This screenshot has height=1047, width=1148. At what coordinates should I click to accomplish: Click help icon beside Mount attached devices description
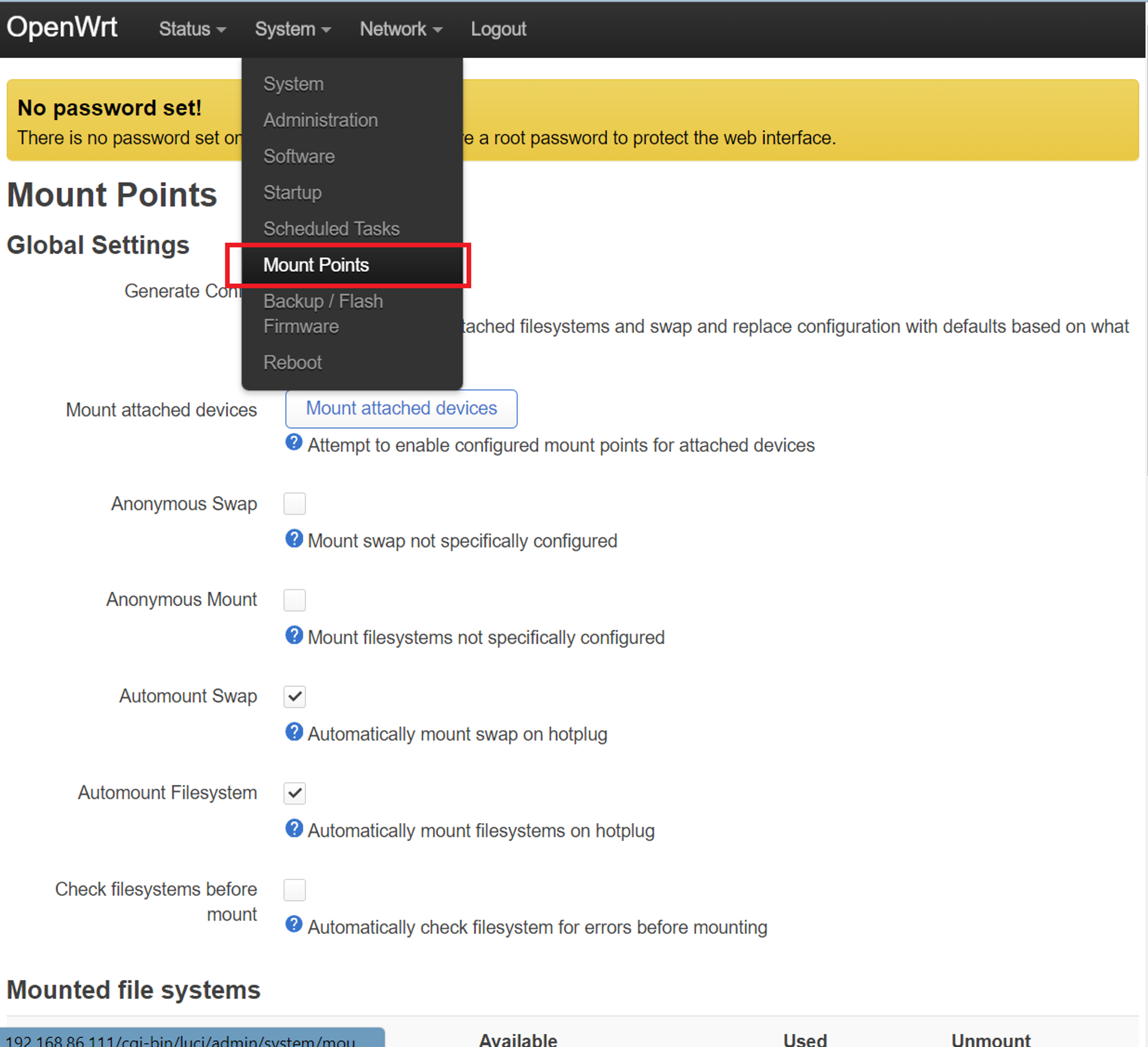(294, 443)
